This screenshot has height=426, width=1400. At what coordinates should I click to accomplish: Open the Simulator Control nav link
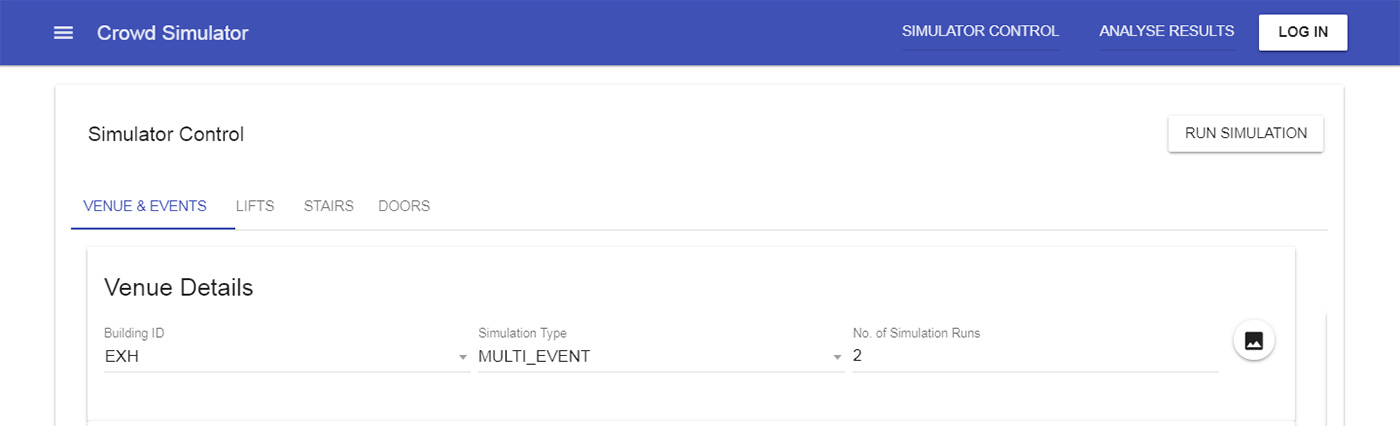[x=980, y=32]
